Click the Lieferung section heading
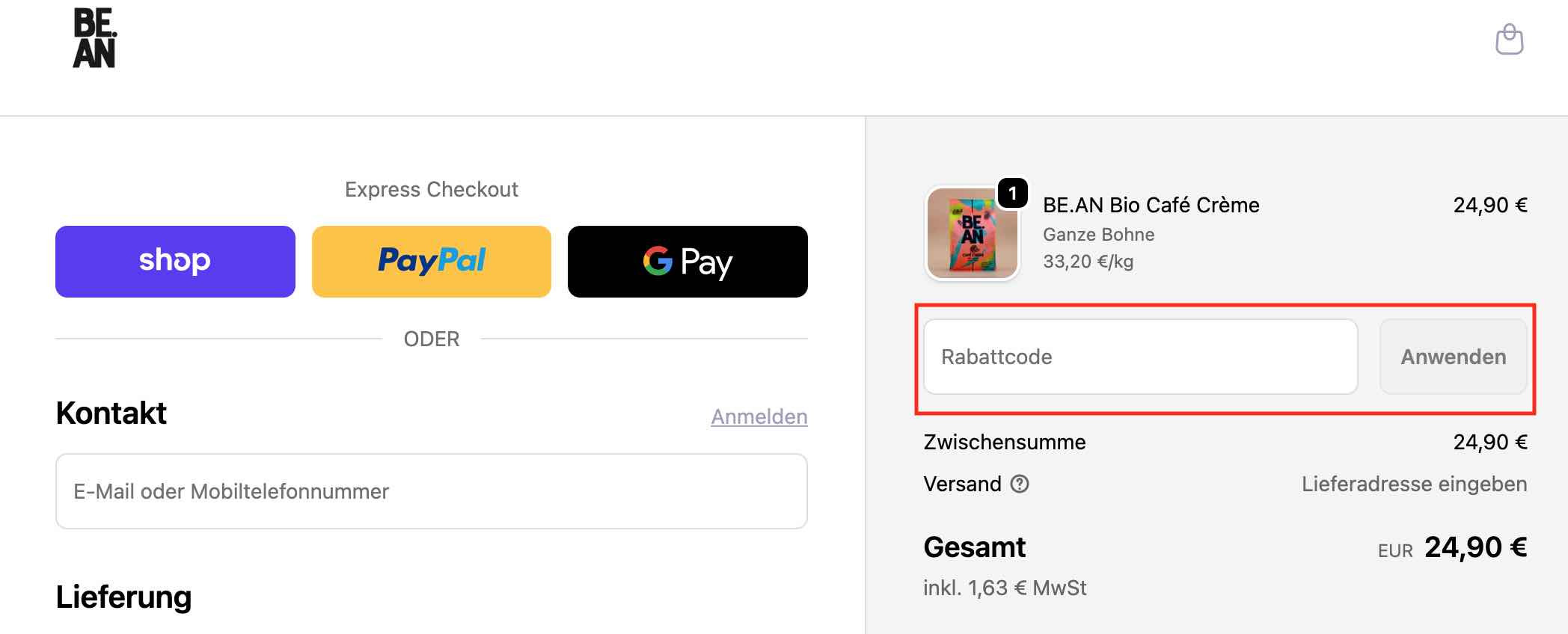This screenshot has width=1568, height=634. point(124,597)
